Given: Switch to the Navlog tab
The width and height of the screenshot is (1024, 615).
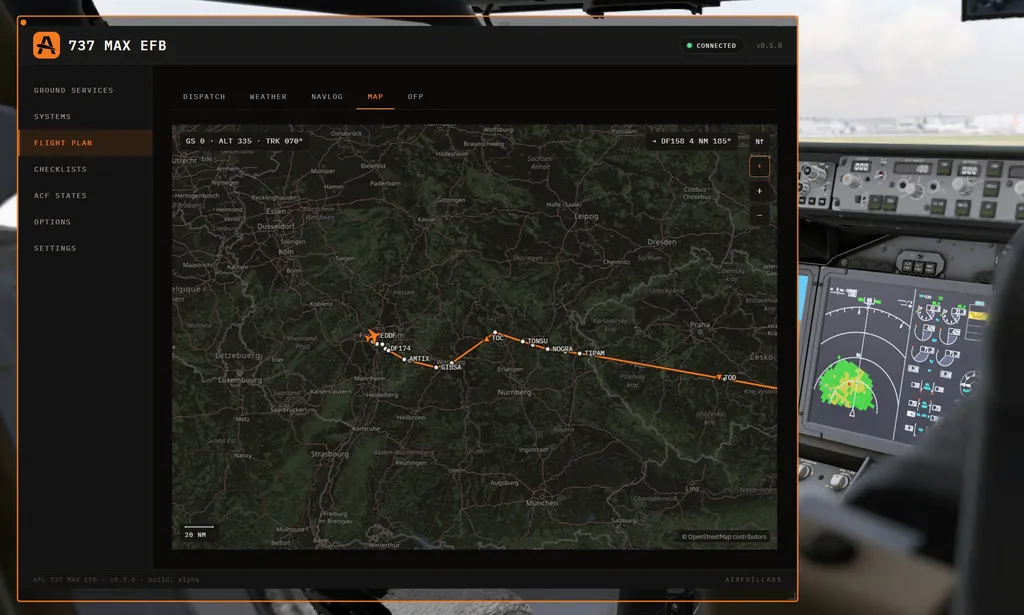Looking at the screenshot, I should pos(327,97).
